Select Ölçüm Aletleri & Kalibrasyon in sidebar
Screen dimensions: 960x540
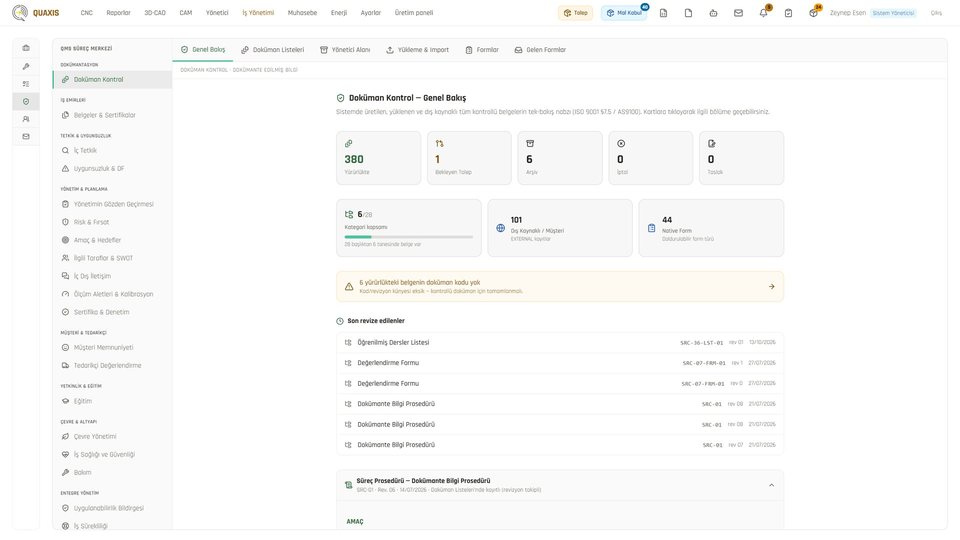pyautogui.click(x=112, y=294)
